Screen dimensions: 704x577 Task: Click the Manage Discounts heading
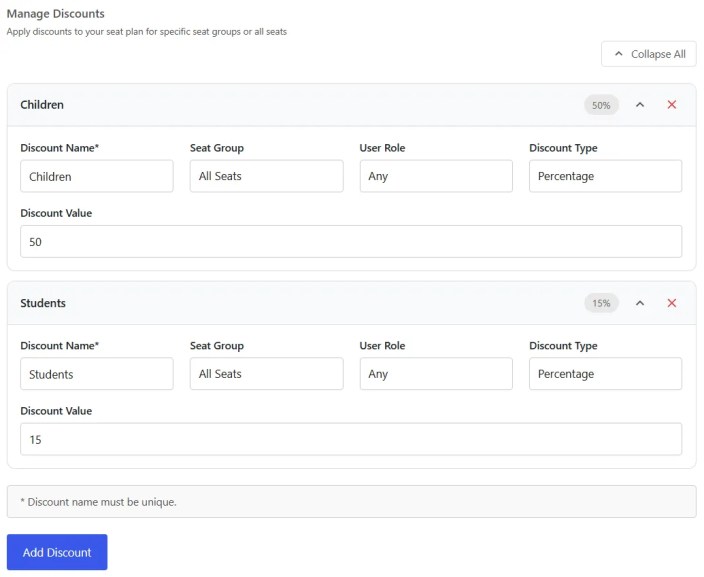coord(56,13)
